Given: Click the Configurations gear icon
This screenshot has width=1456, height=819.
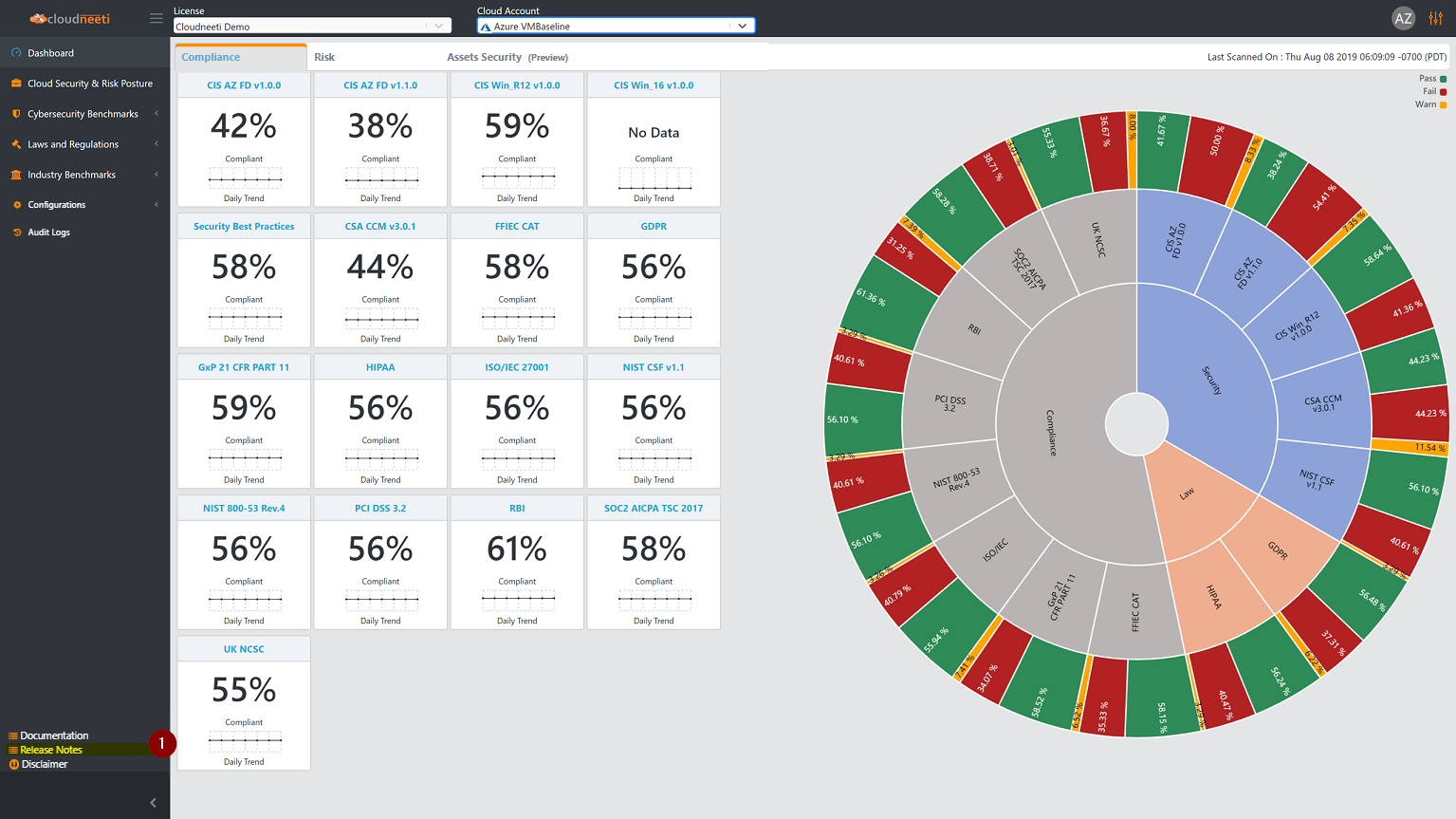Looking at the screenshot, I should 17,205.
